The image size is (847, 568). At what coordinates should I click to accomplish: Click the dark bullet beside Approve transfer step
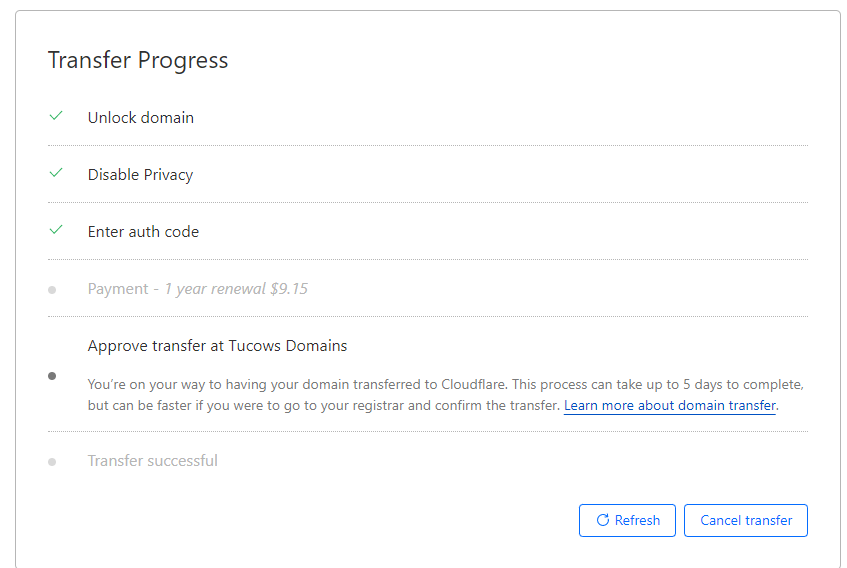tap(52, 376)
